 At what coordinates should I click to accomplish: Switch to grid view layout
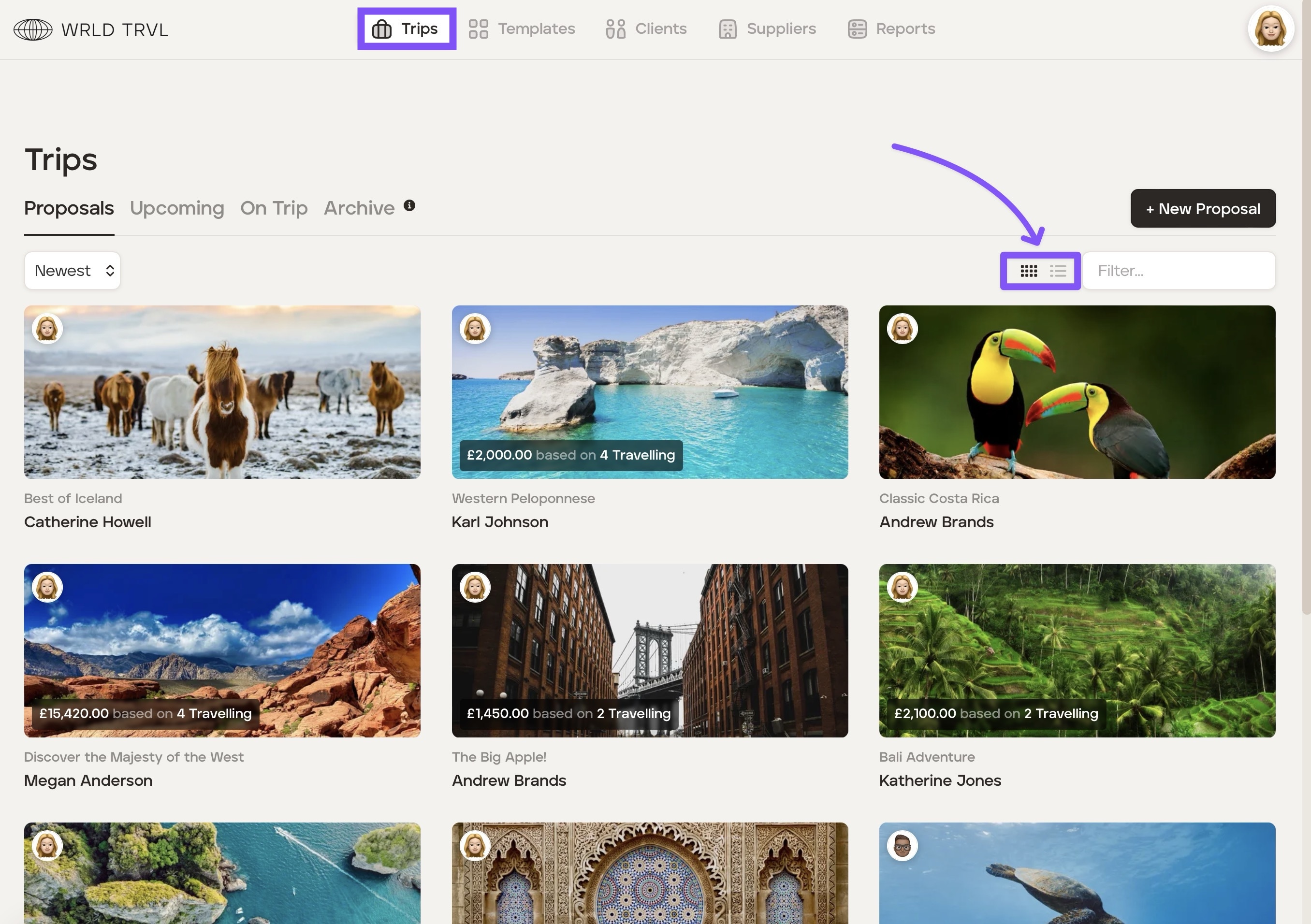[x=1028, y=271]
